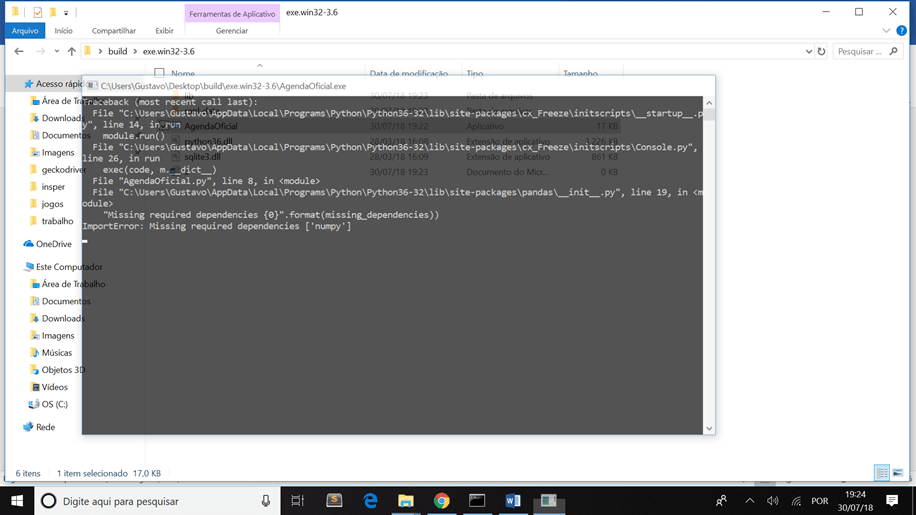Open the Compartilhar ribbon tab
916x515 pixels.
[113, 30]
